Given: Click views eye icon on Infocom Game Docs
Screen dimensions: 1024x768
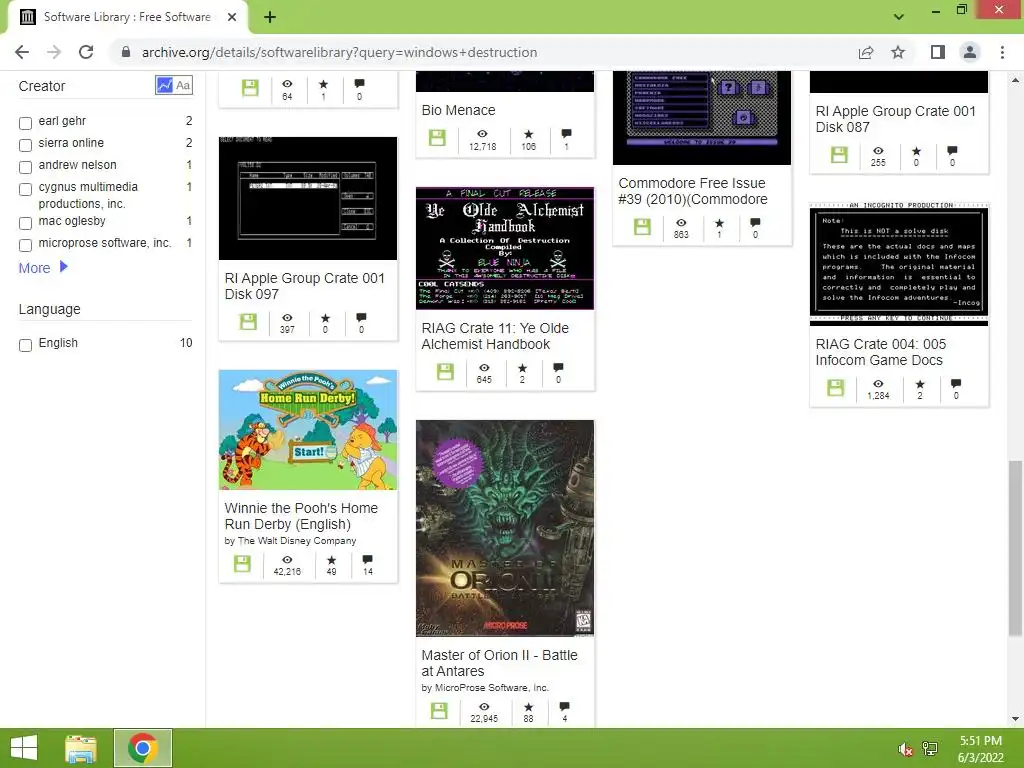Looking at the screenshot, I should click(x=878, y=384).
